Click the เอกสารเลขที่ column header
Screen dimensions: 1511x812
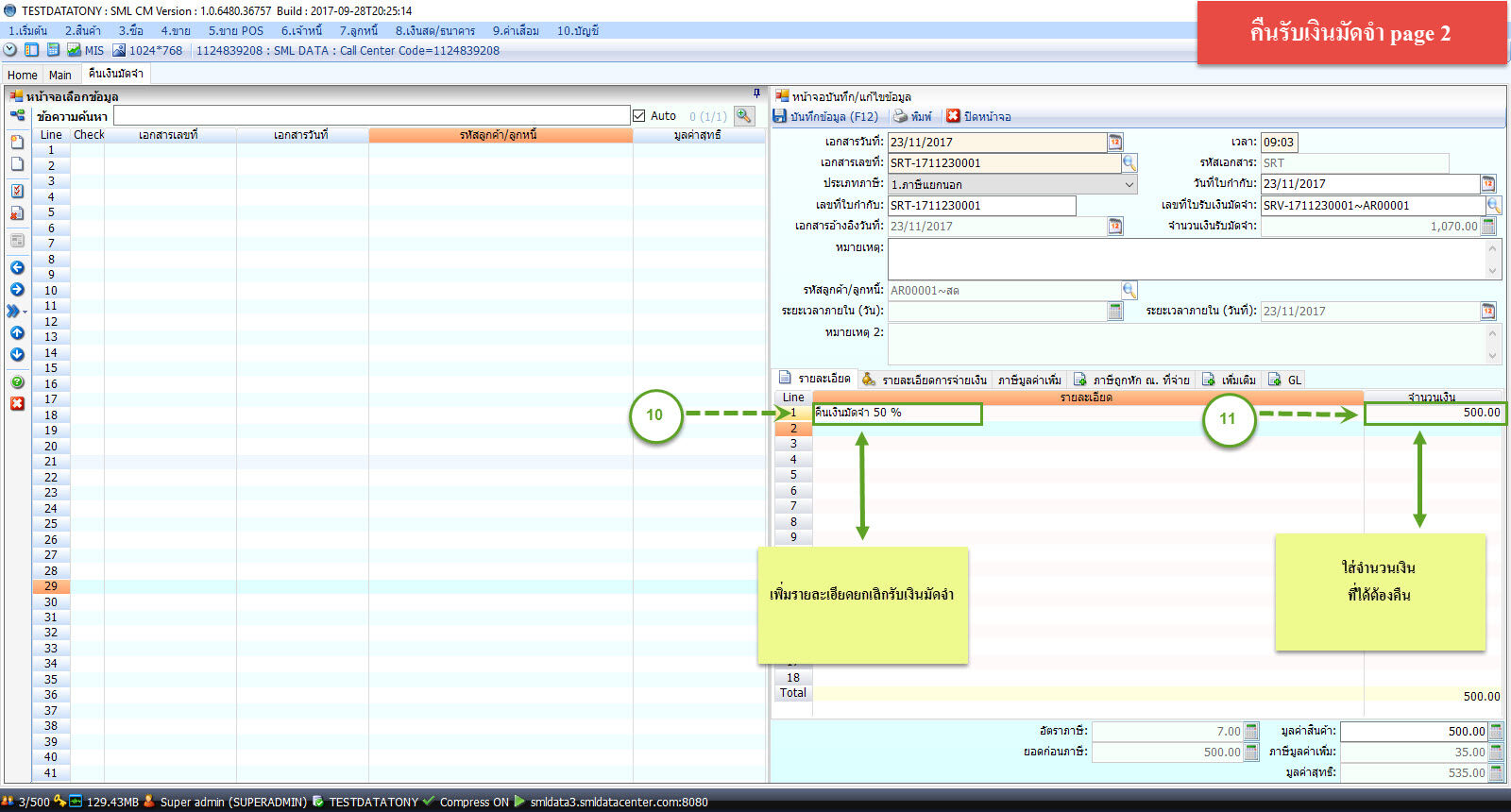pos(169,135)
